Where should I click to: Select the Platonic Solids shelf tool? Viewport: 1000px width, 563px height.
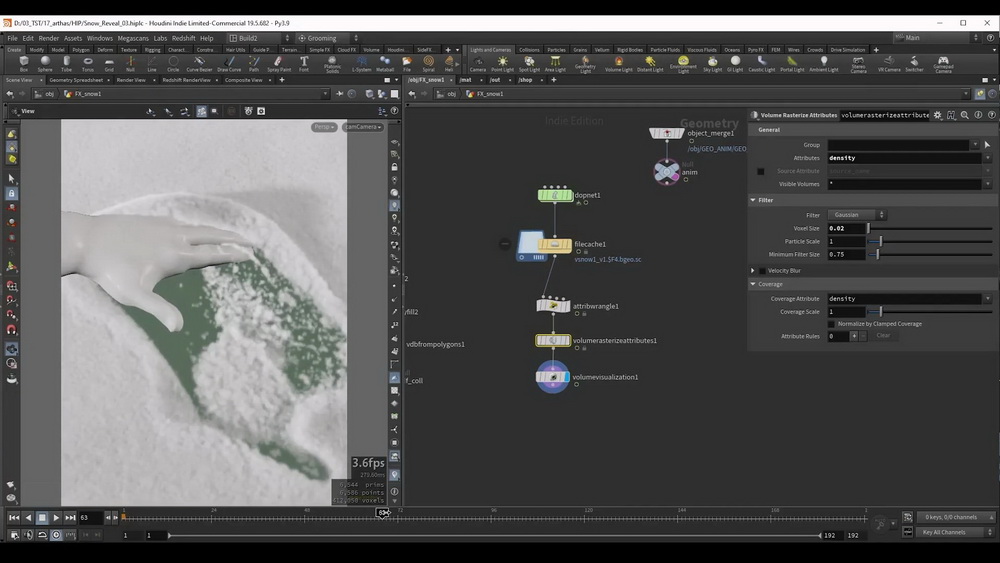[x=332, y=64]
